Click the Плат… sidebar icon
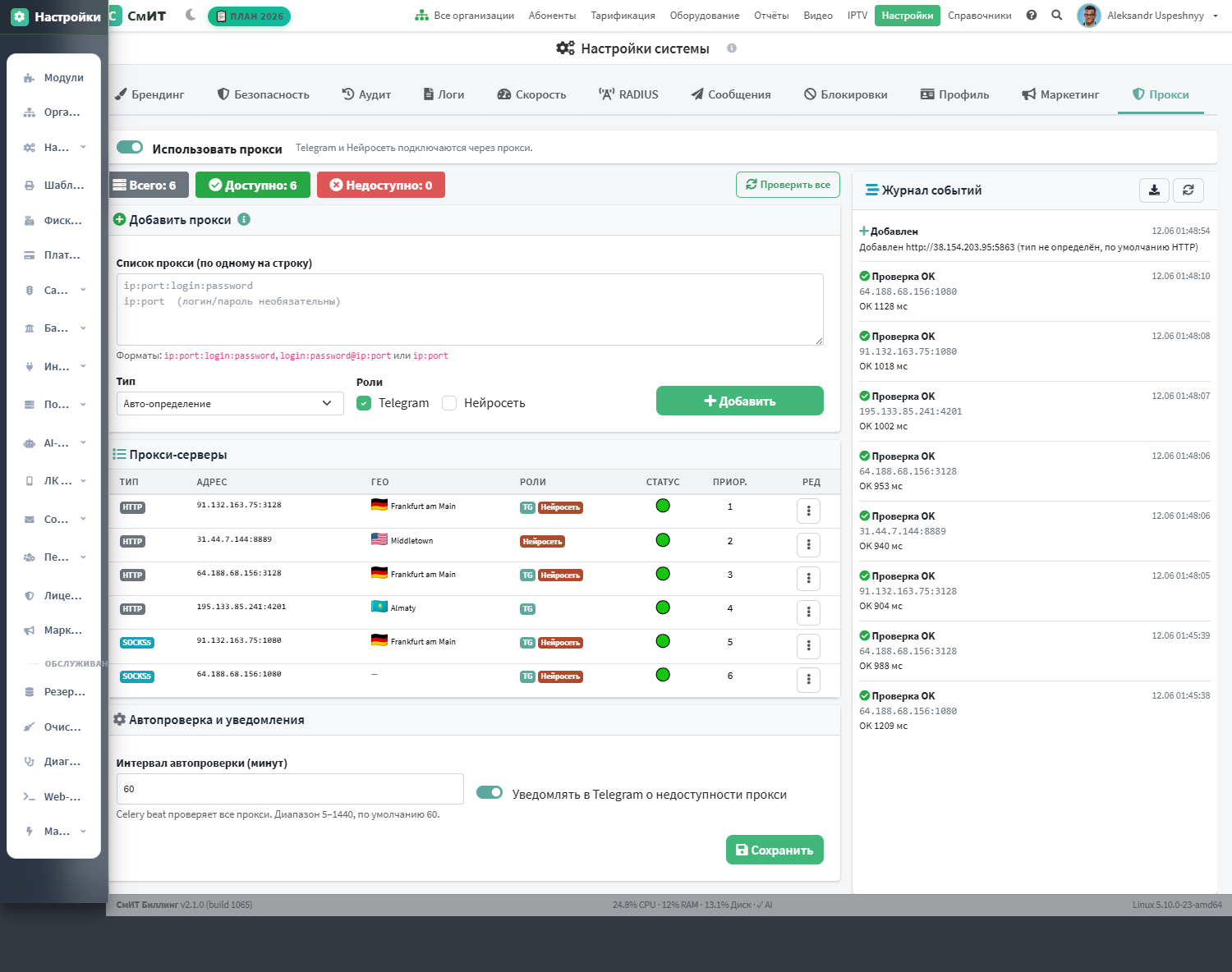 click(x=29, y=255)
